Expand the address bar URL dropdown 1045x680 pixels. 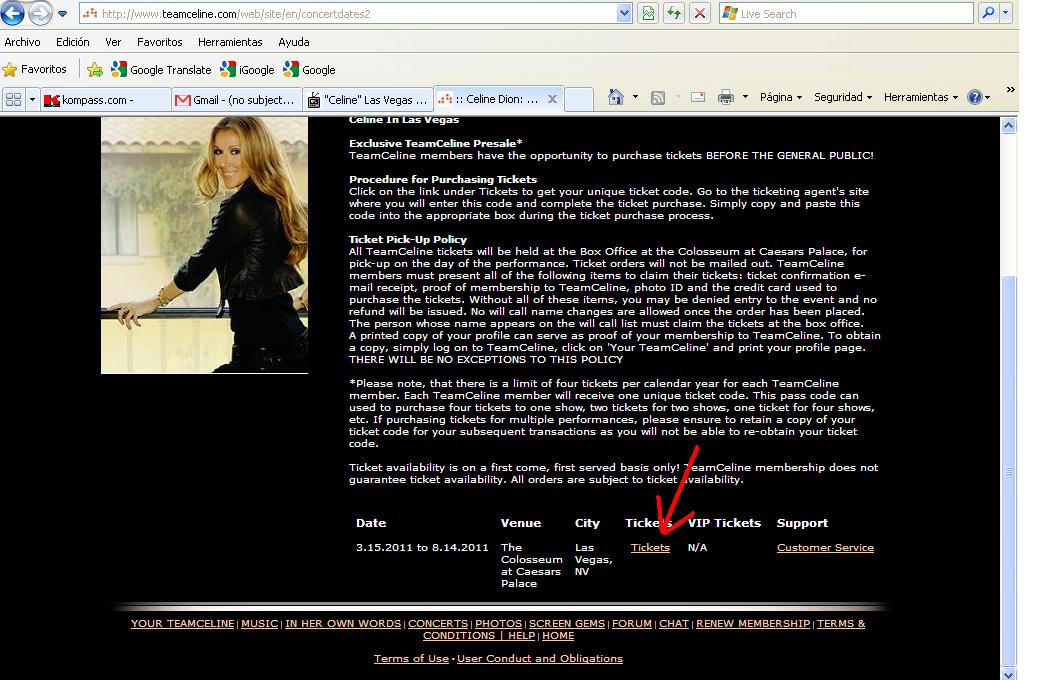tap(625, 14)
